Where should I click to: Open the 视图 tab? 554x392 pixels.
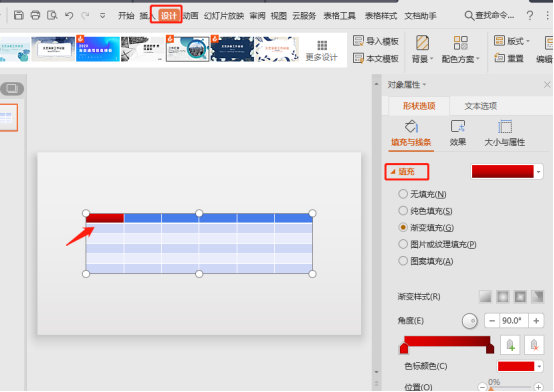point(278,16)
